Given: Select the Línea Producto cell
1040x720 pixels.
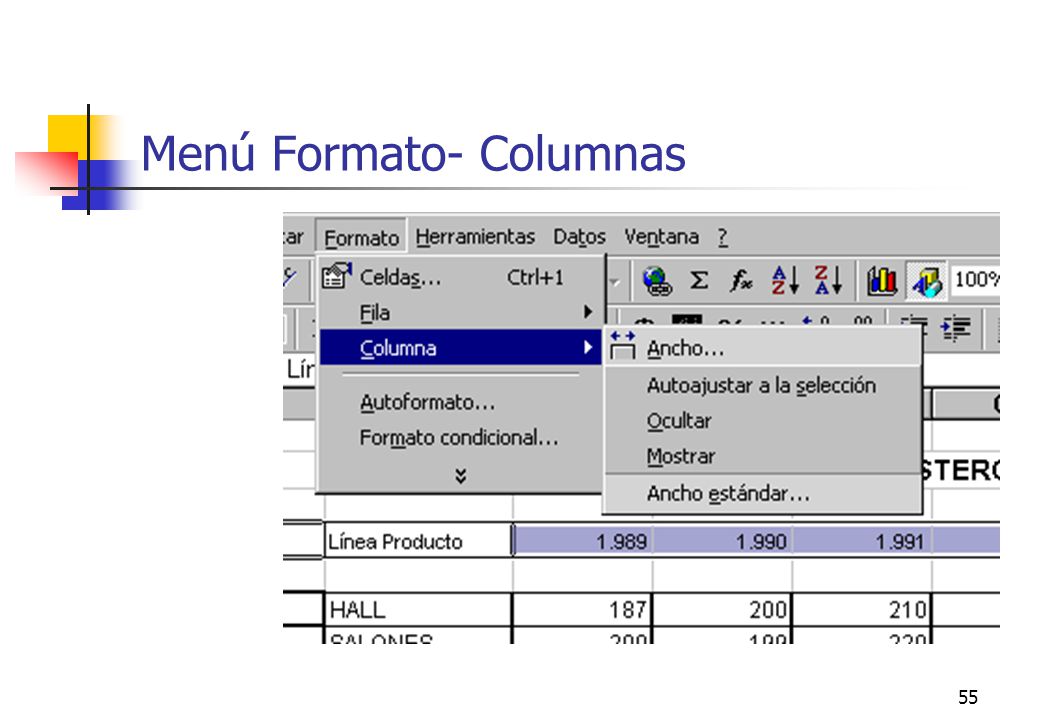Looking at the screenshot, I should pyautogui.click(x=419, y=541).
